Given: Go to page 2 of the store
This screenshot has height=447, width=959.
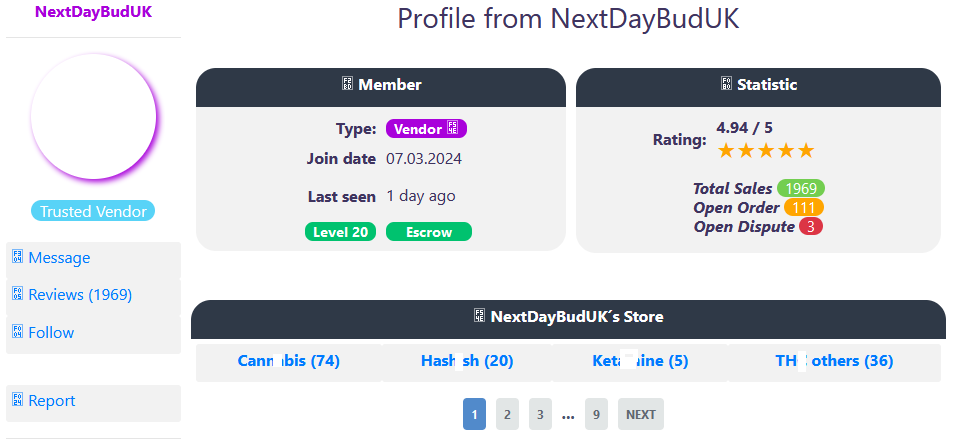Looking at the screenshot, I should pos(507,414).
